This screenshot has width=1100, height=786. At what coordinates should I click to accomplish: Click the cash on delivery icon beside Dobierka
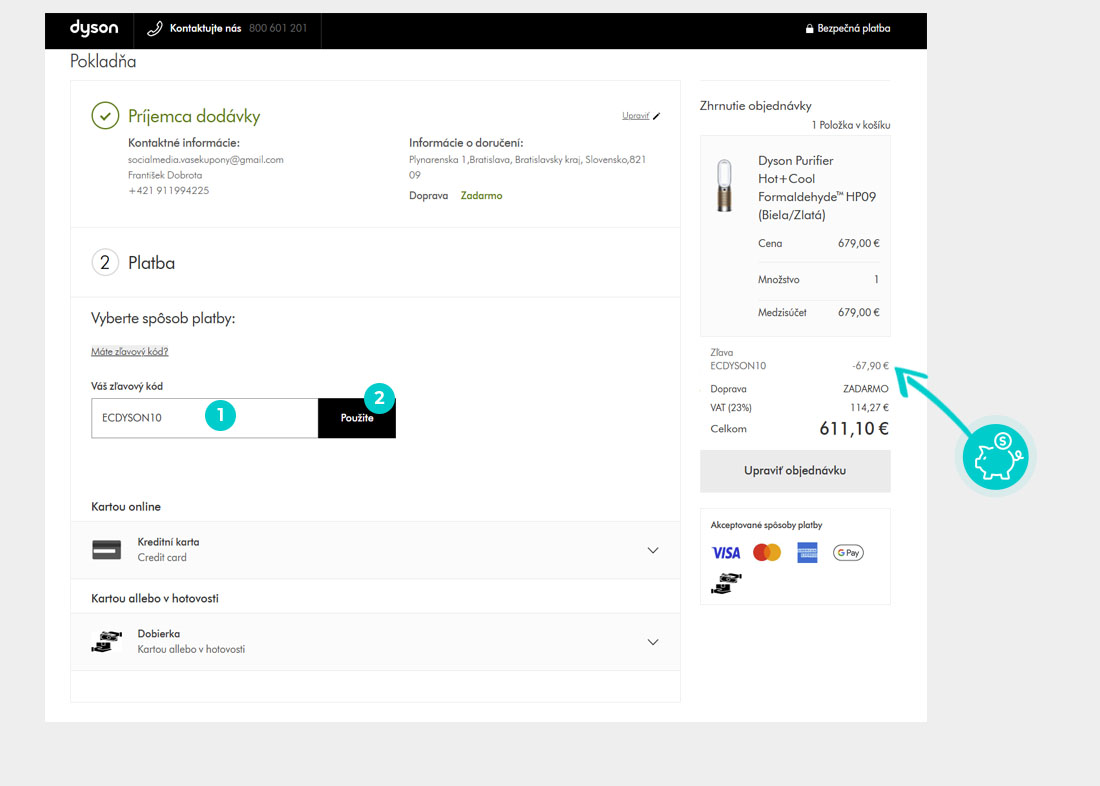tap(107, 641)
